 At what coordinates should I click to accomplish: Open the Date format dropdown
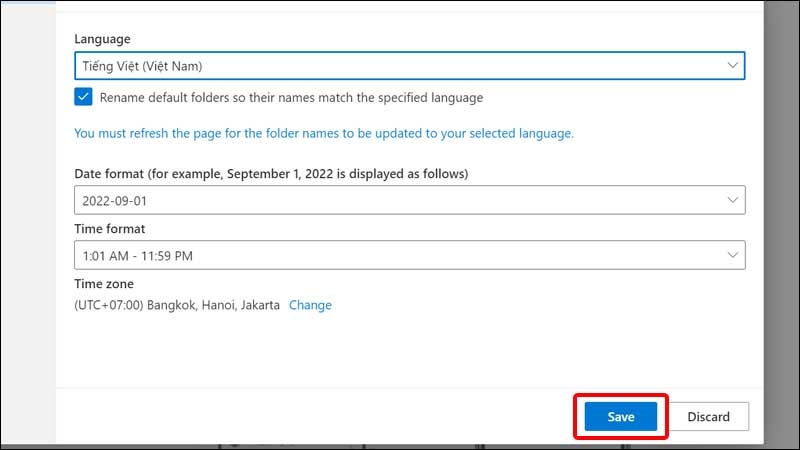pyautogui.click(x=409, y=200)
